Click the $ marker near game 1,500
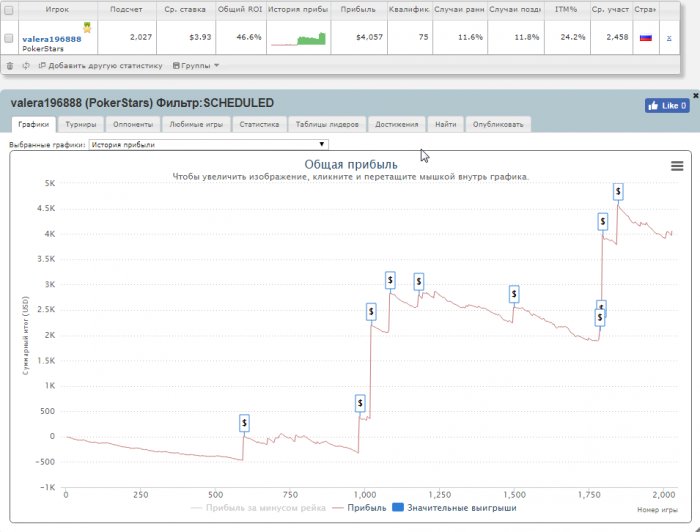Screen dimensions: 700x532 [514, 294]
